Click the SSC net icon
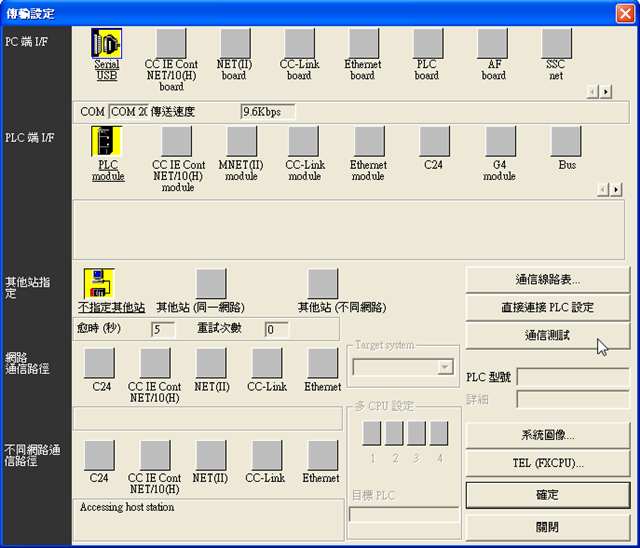Viewport: 640px width, 548px height. click(x=555, y=44)
